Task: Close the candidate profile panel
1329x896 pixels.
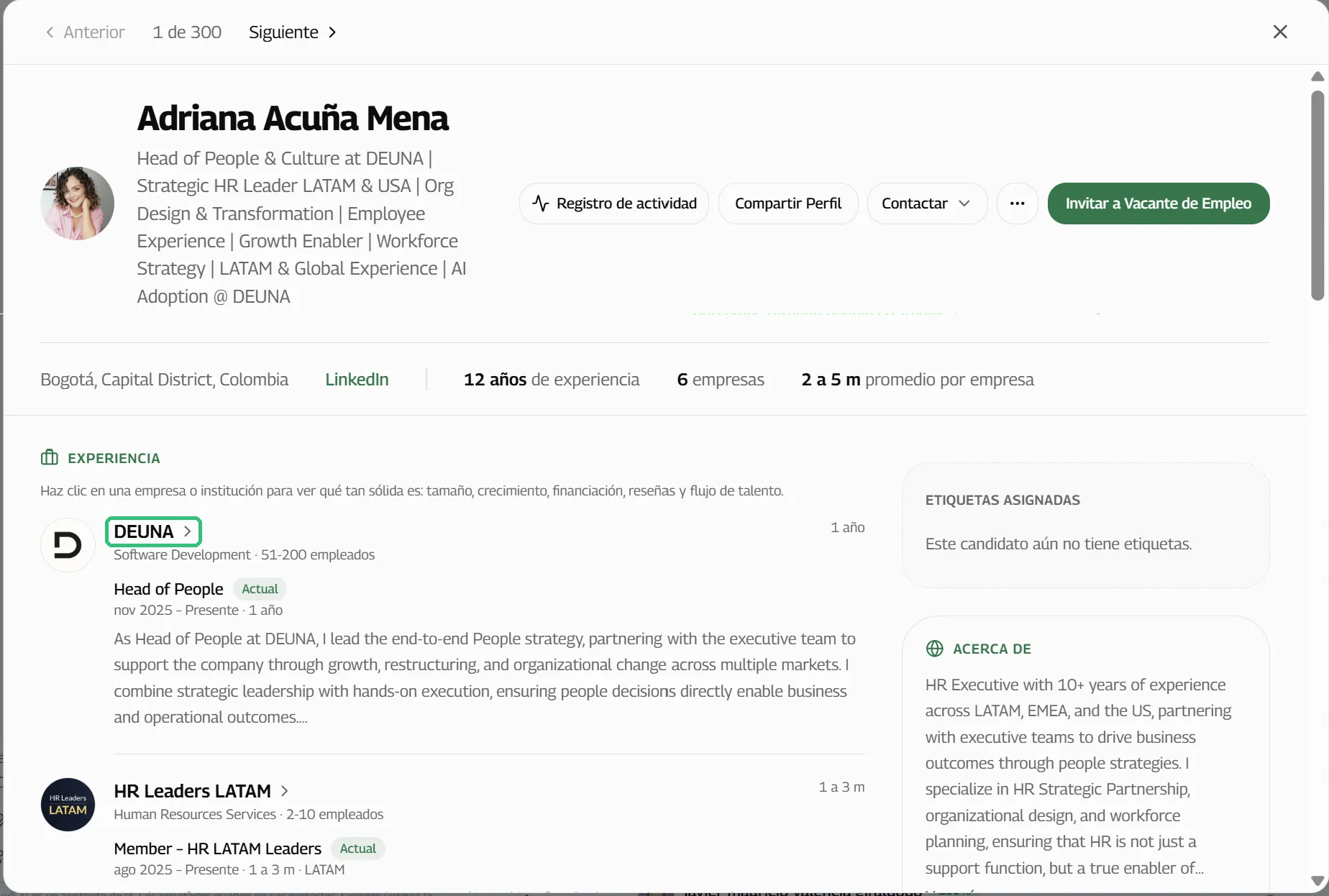Action: click(1280, 32)
